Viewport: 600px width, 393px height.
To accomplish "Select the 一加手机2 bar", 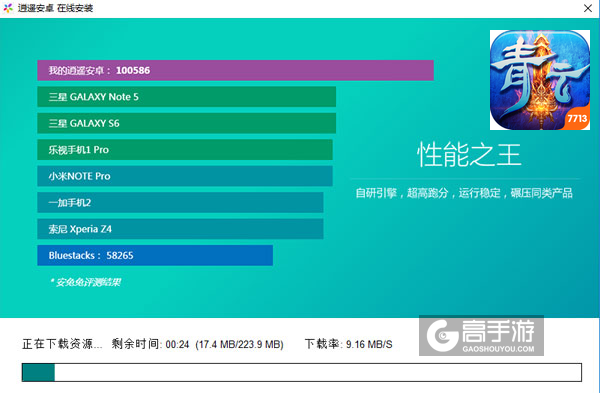I will click(180, 202).
